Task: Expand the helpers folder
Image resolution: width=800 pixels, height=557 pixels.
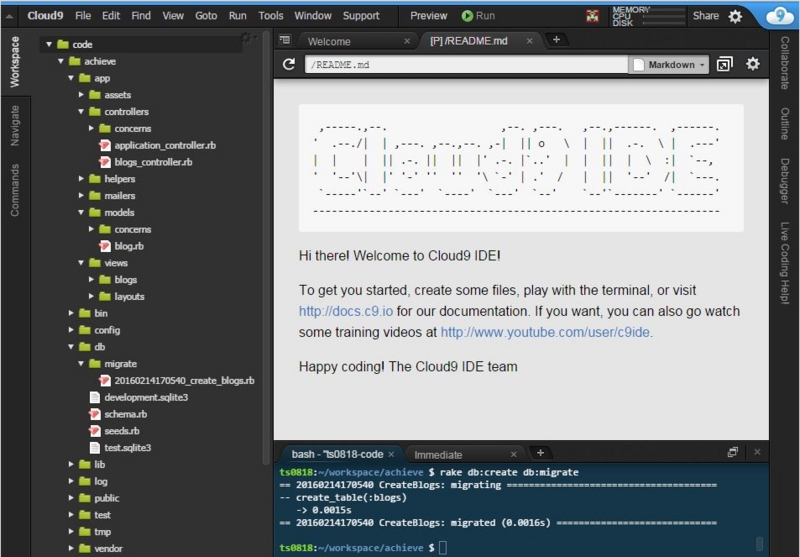Action: [81, 179]
